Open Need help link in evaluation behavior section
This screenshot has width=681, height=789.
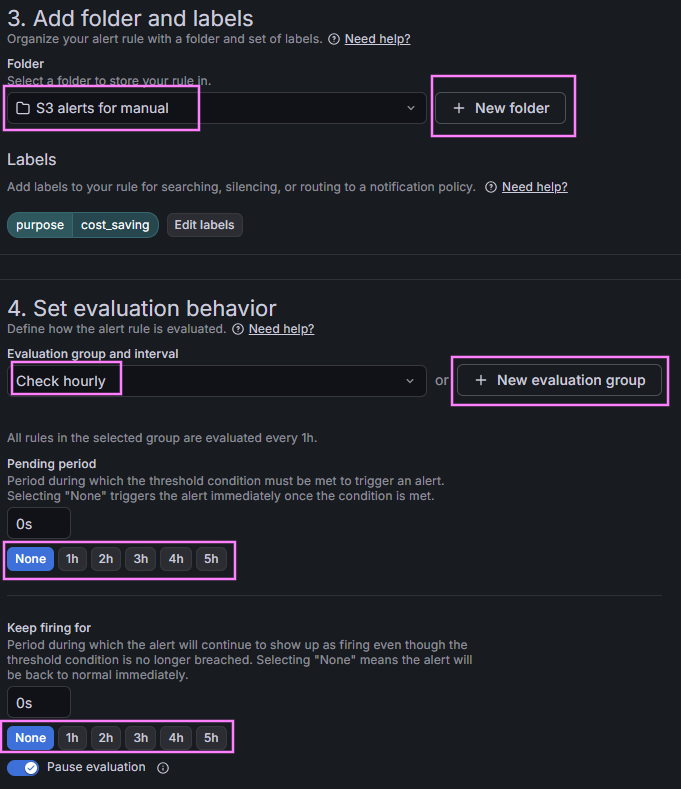tap(281, 329)
